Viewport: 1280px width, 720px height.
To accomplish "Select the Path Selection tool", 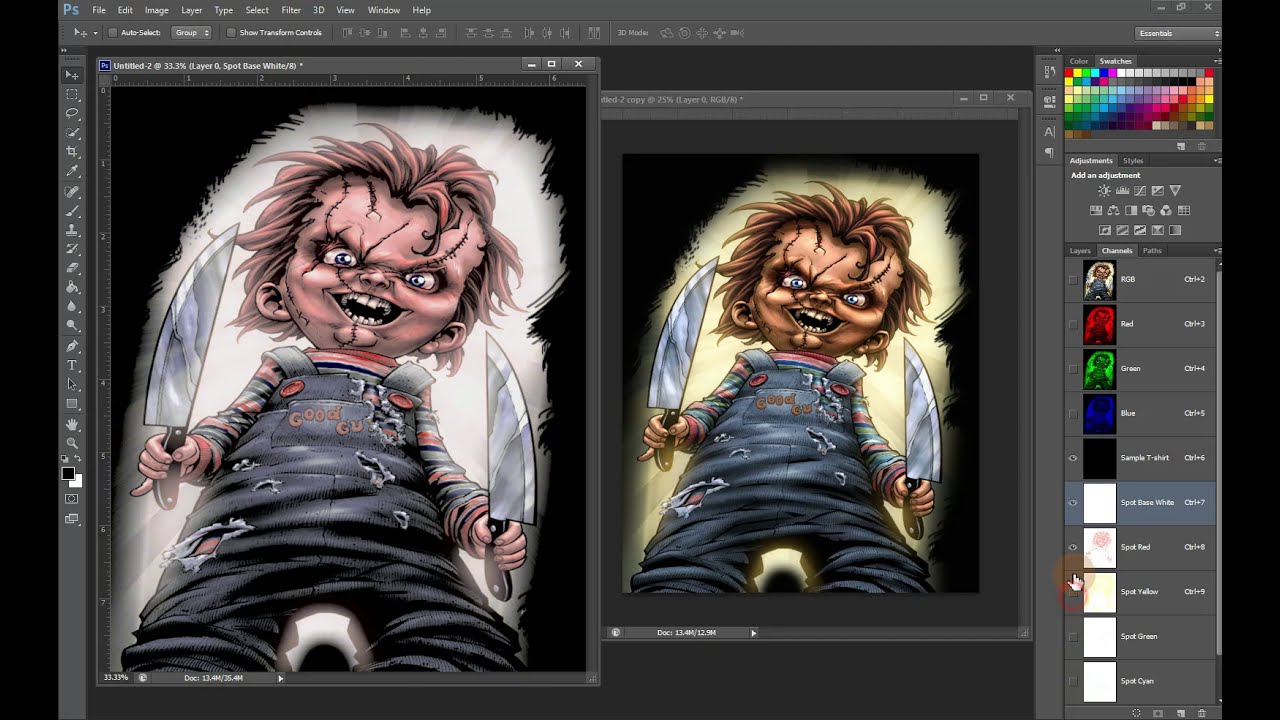I will coord(72,385).
